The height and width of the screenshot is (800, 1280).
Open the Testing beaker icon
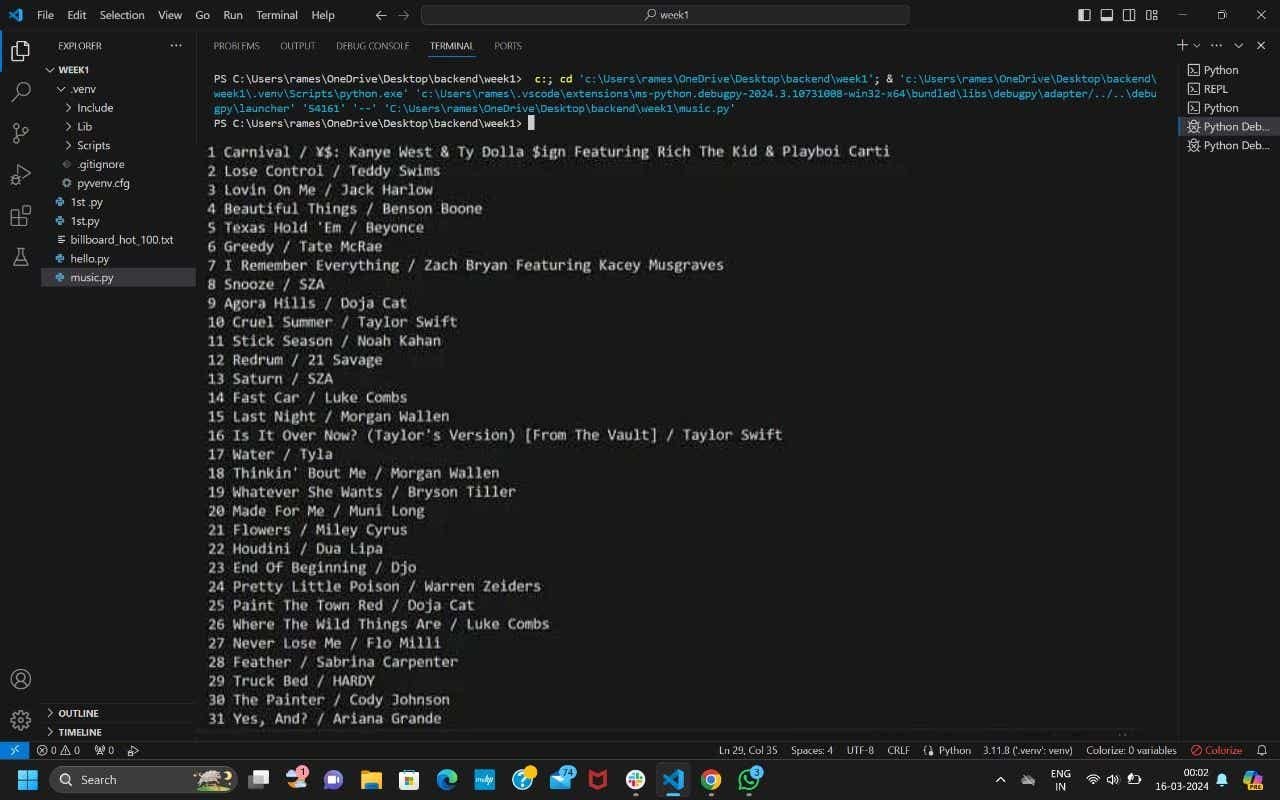(20, 257)
